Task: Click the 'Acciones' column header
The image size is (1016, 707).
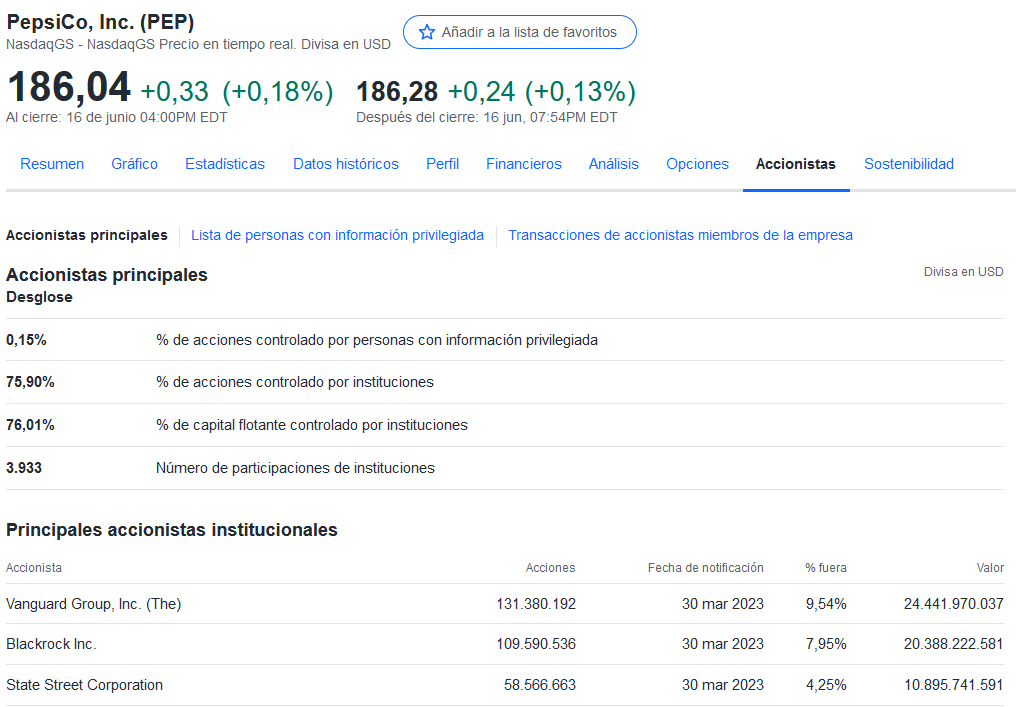Action: pyautogui.click(x=550, y=568)
